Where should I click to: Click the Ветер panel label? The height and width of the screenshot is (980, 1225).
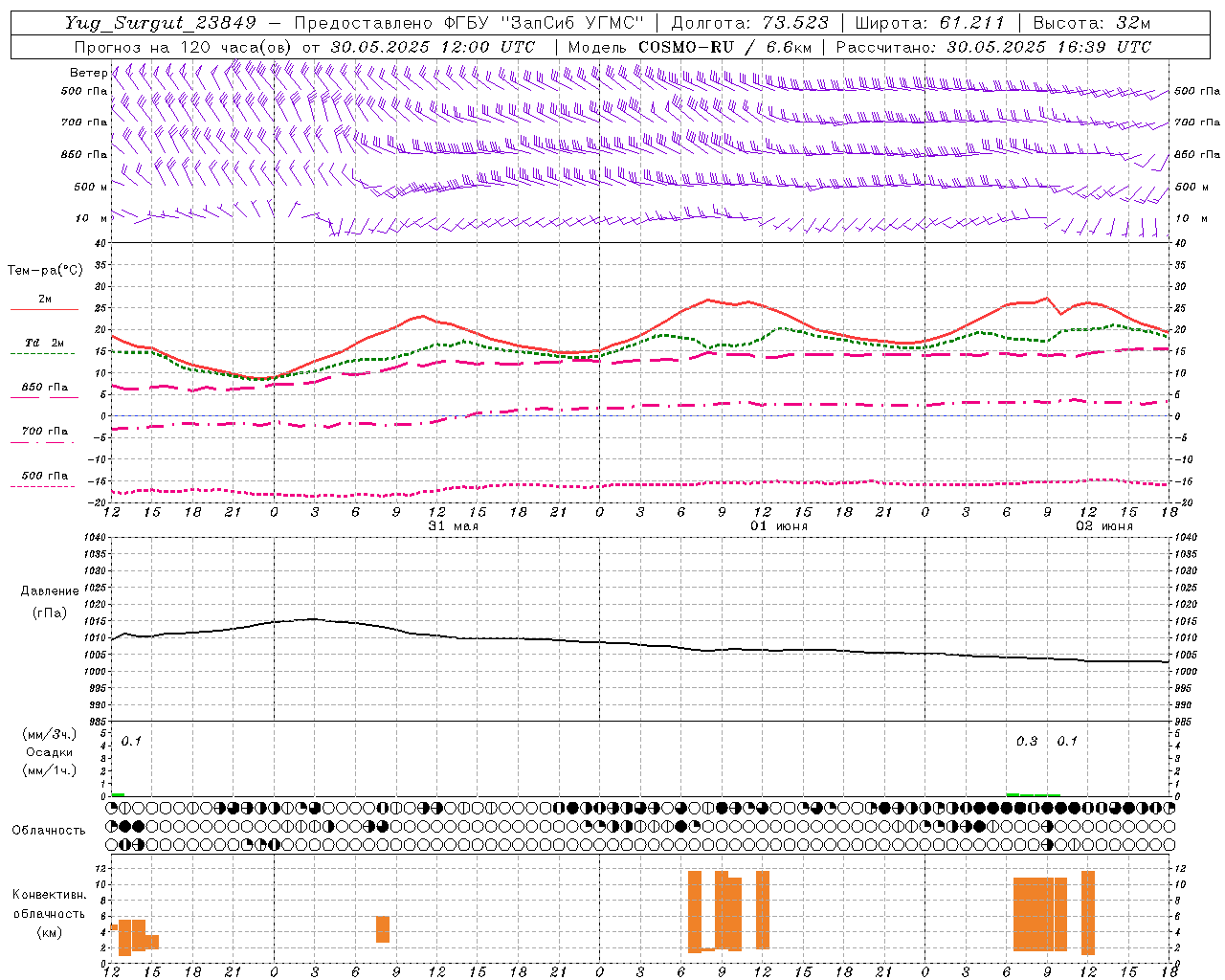pos(88,73)
